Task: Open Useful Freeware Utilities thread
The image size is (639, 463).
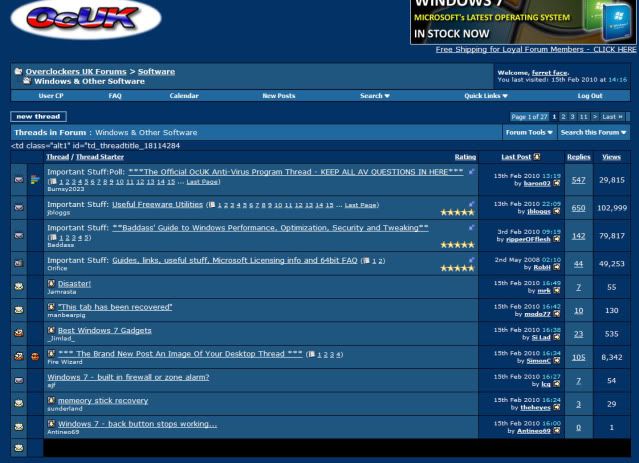Action: coord(157,205)
